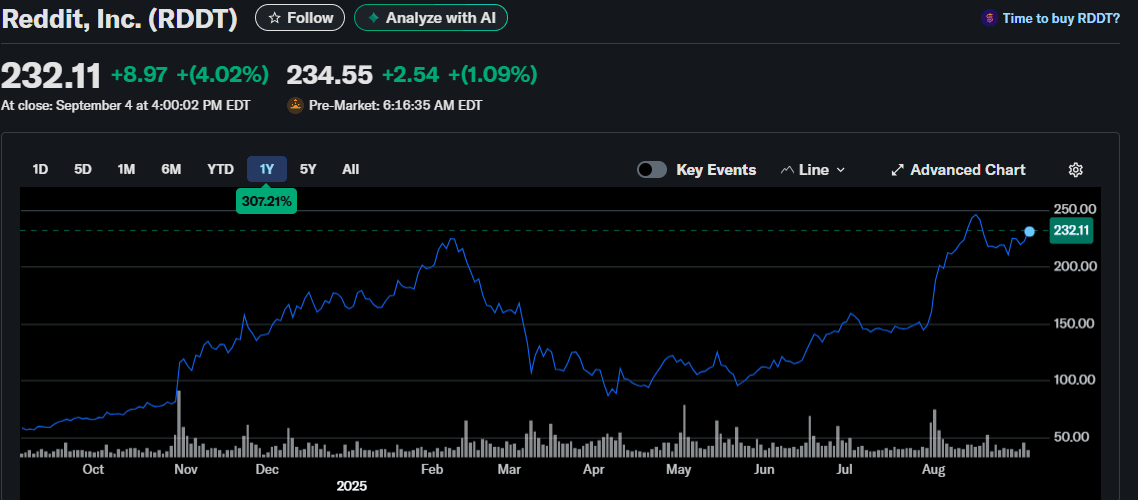Select the 5Y time range
1138x500 pixels.
pos(308,169)
